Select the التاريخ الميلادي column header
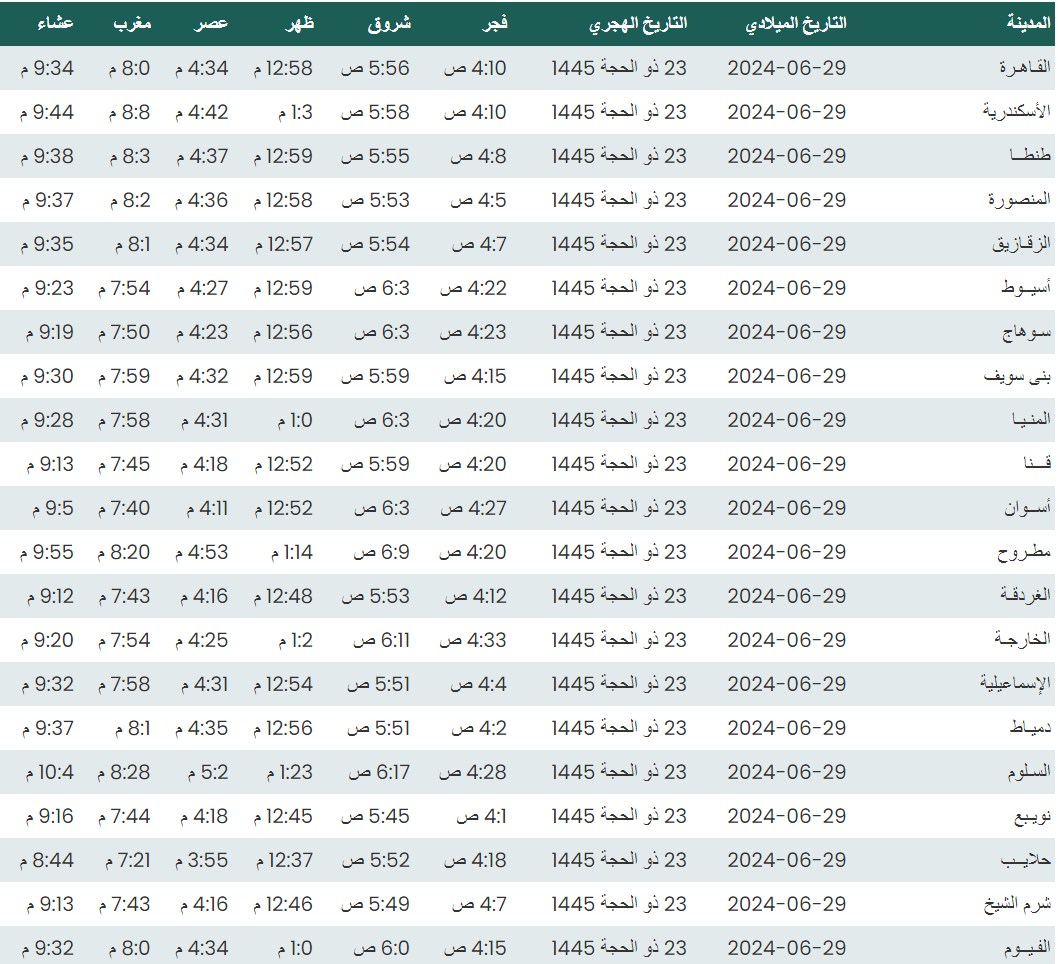This screenshot has width=1058, height=964. click(796, 23)
